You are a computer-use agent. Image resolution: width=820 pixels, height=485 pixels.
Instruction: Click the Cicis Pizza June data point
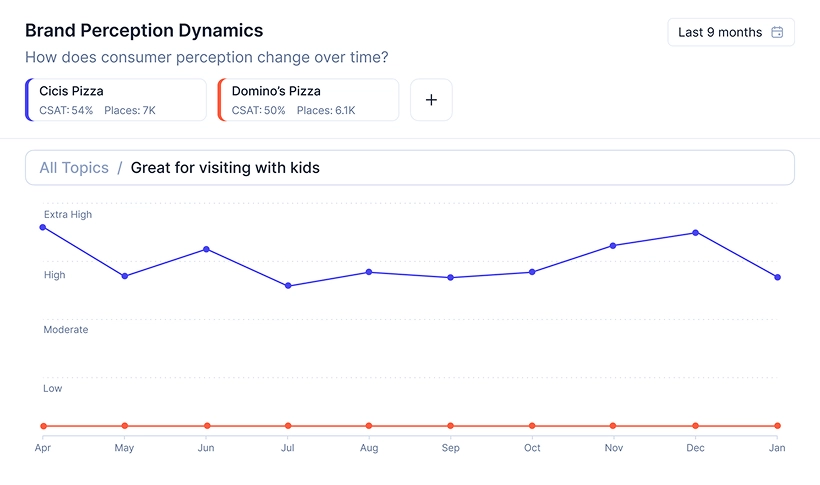[206, 249]
